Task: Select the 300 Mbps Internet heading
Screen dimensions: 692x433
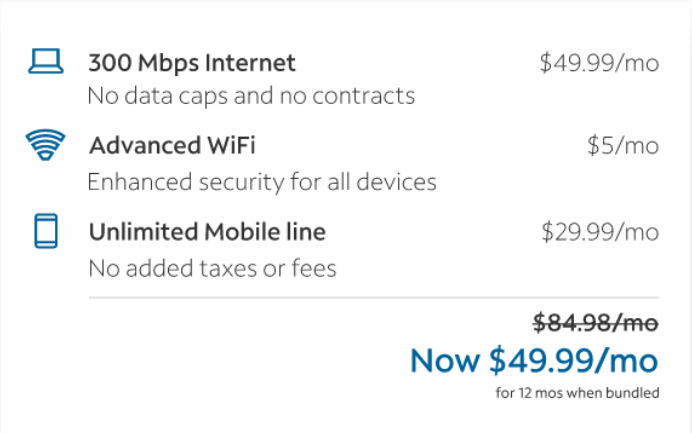Action: coord(192,63)
